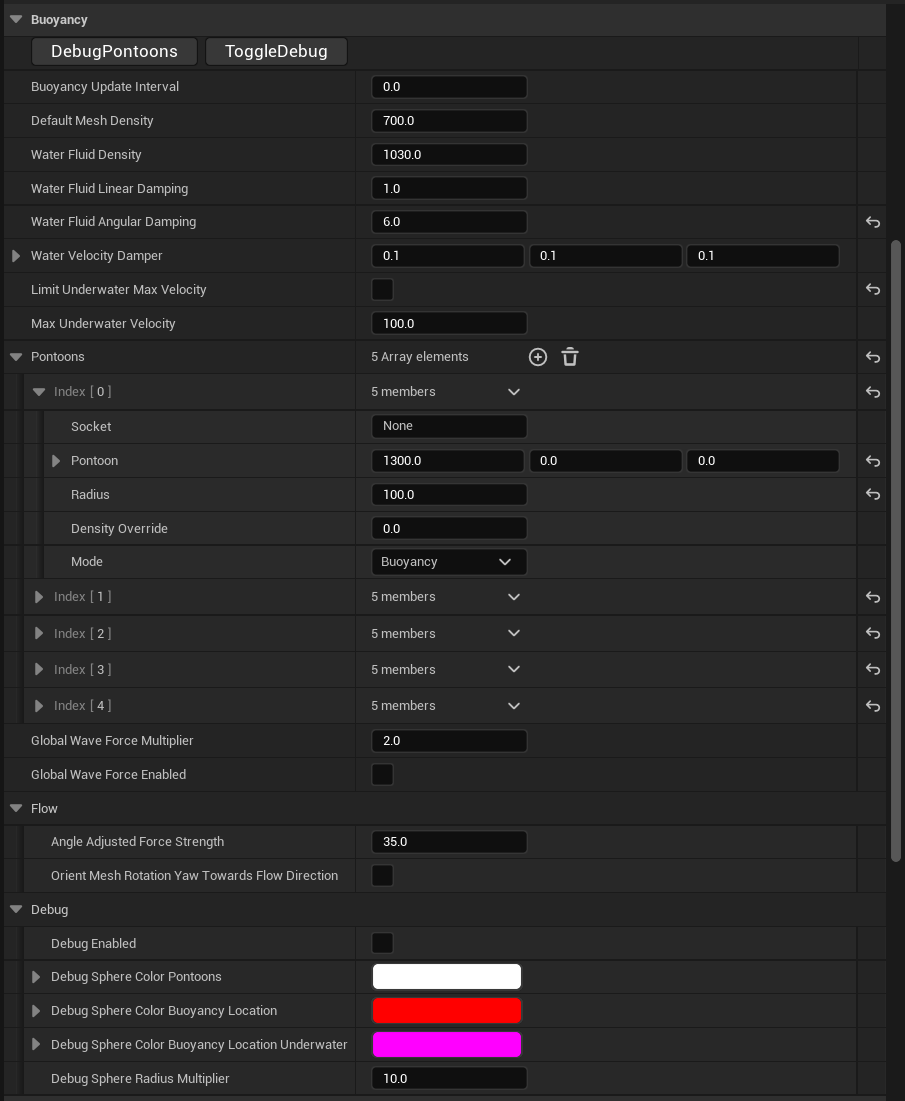Image resolution: width=905 pixels, height=1101 pixels.
Task: Enable the Debug Enabled checkbox
Action: (382, 943)
